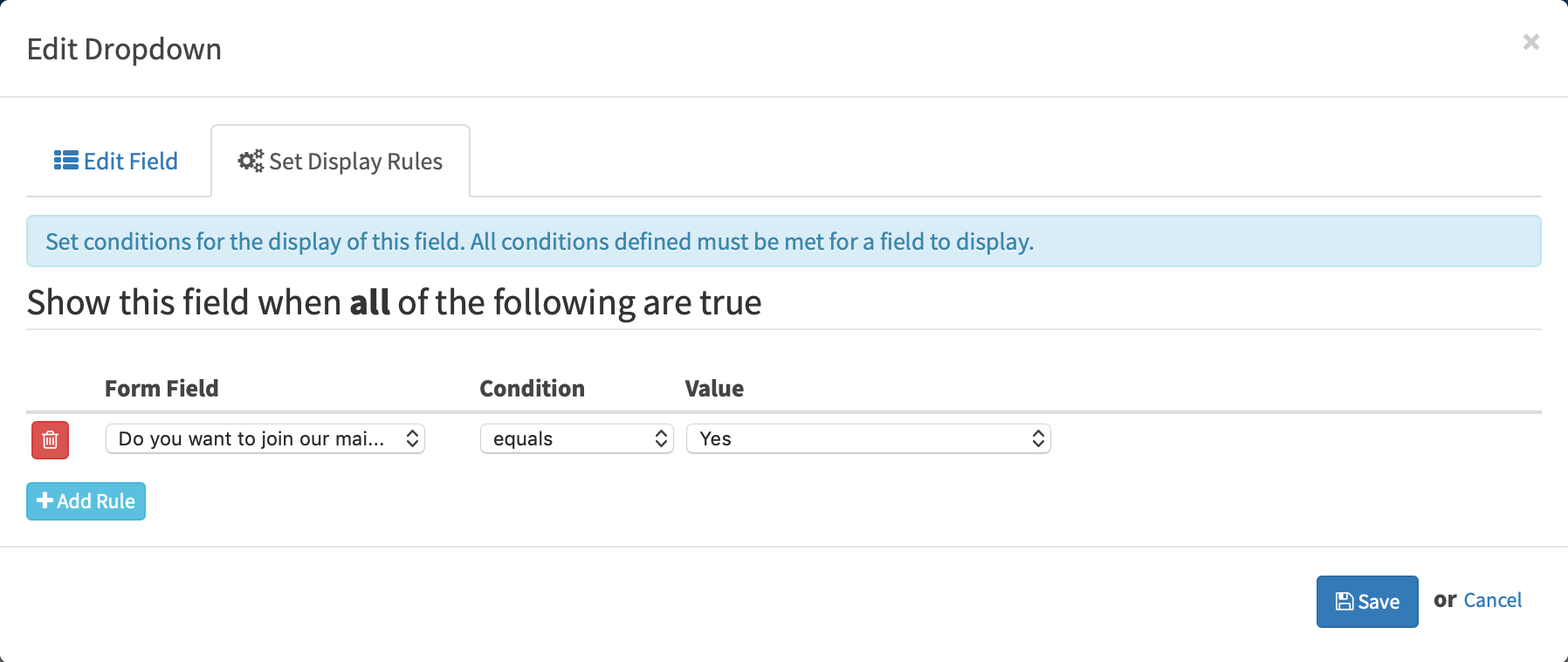Image resolution: width=1568 pixels, height=662 pixels.
Task: Click the blue info banner about display conditions
Action: 782,241
